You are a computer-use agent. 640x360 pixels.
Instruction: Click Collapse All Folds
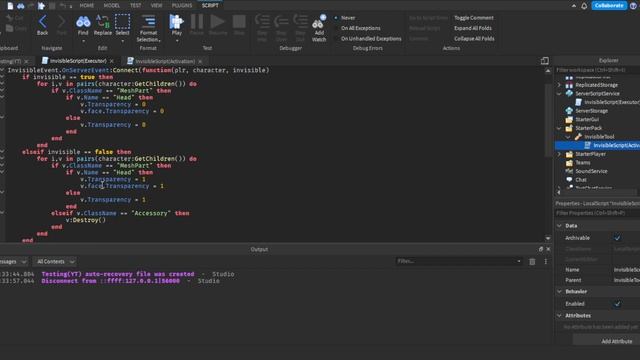coord(474,39)
